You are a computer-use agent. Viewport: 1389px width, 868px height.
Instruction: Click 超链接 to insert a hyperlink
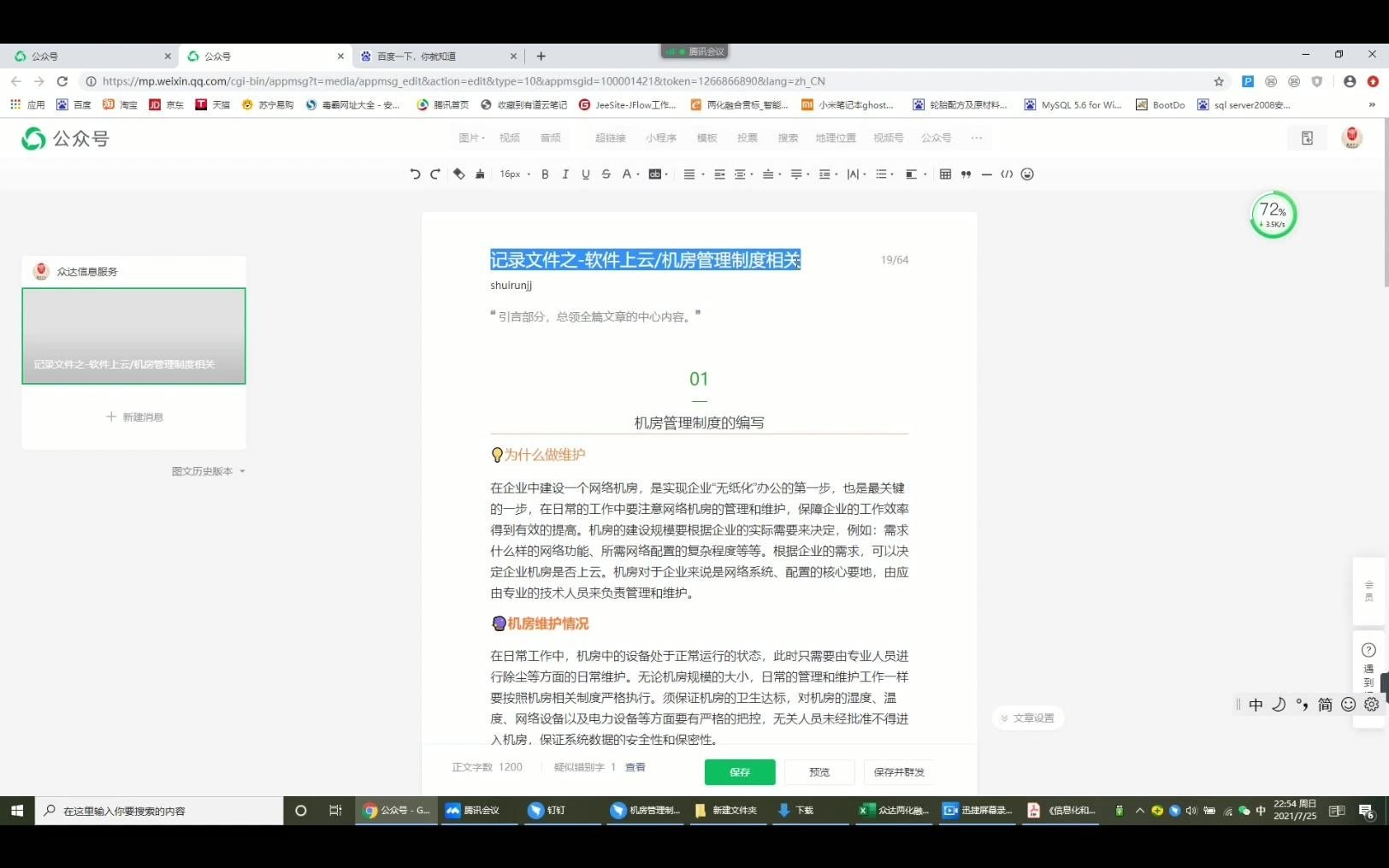(611, 138)
